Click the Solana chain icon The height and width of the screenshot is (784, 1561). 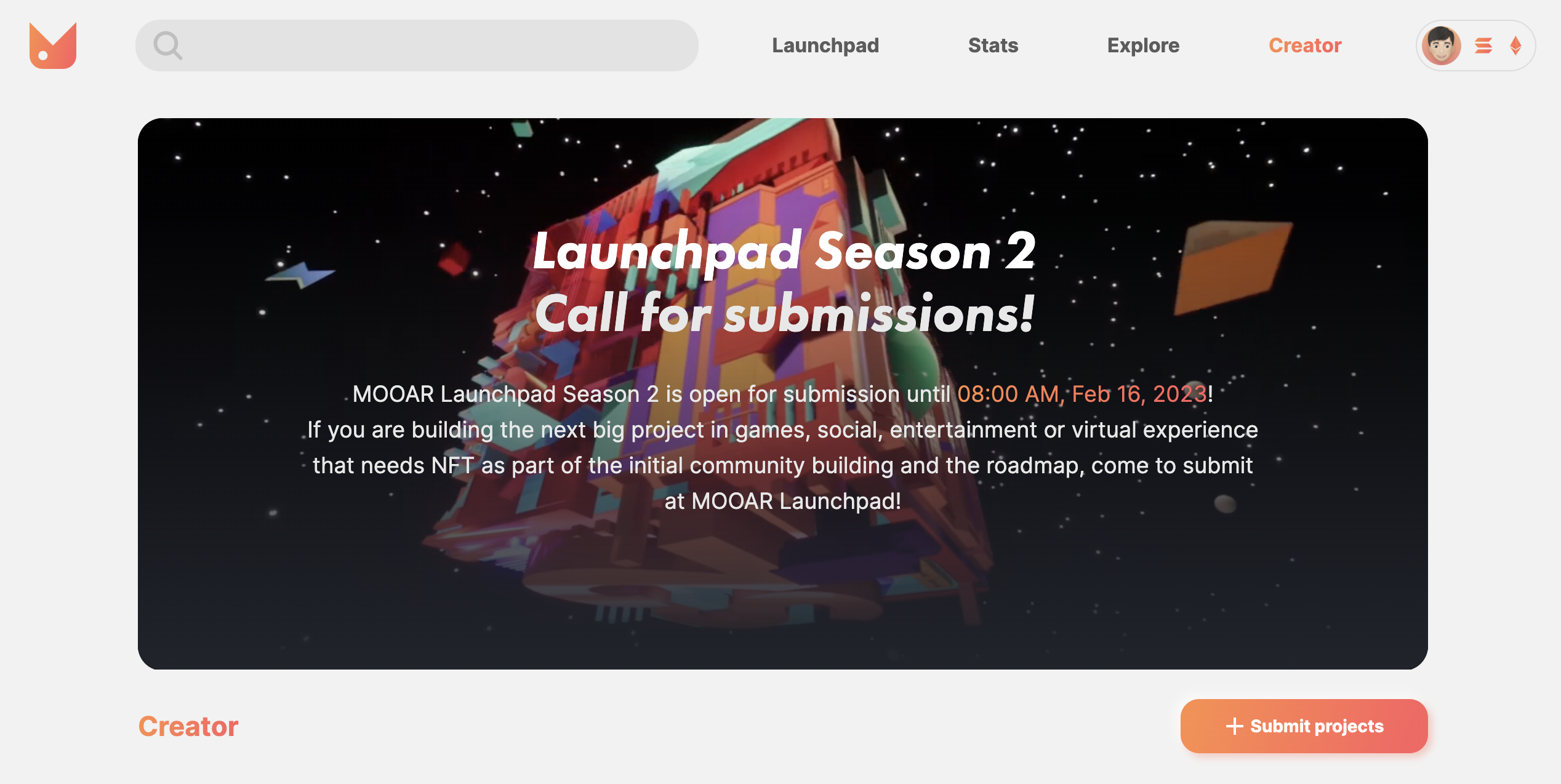[x=1483, y=46]
